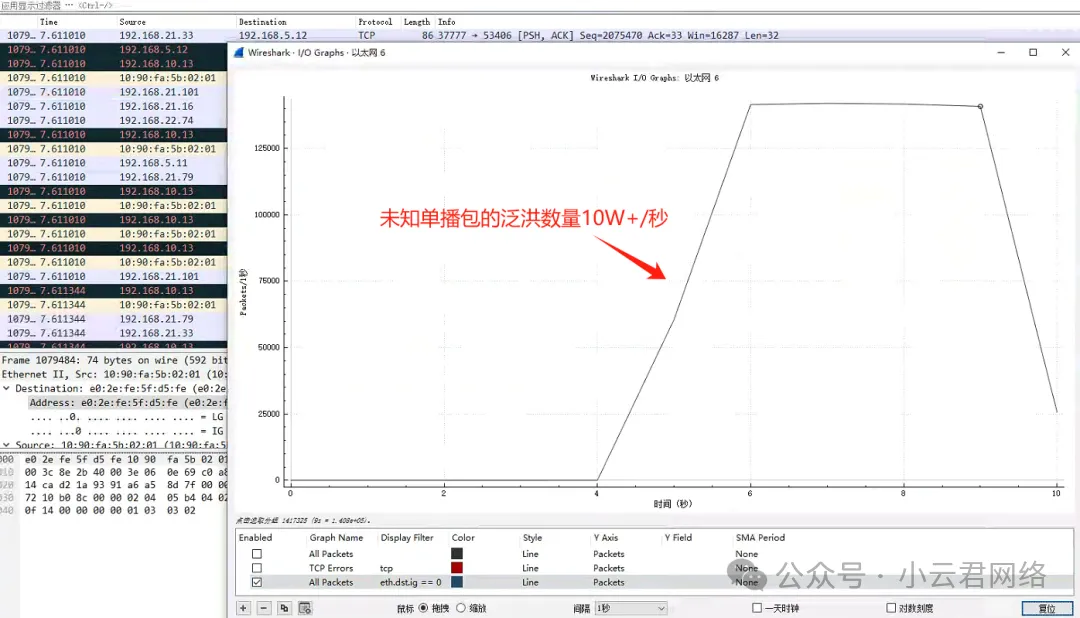Maximize the I/O Graphs dialog window
Viewport: 1080px width, 618px height.
coord(1033,52)
